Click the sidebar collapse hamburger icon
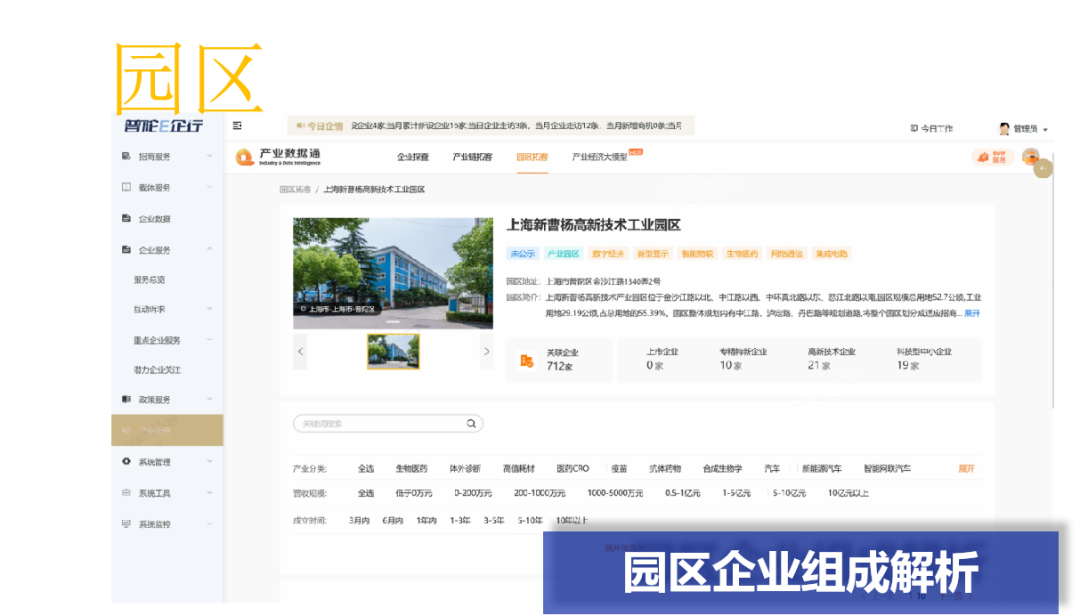 tap(237, 126)
